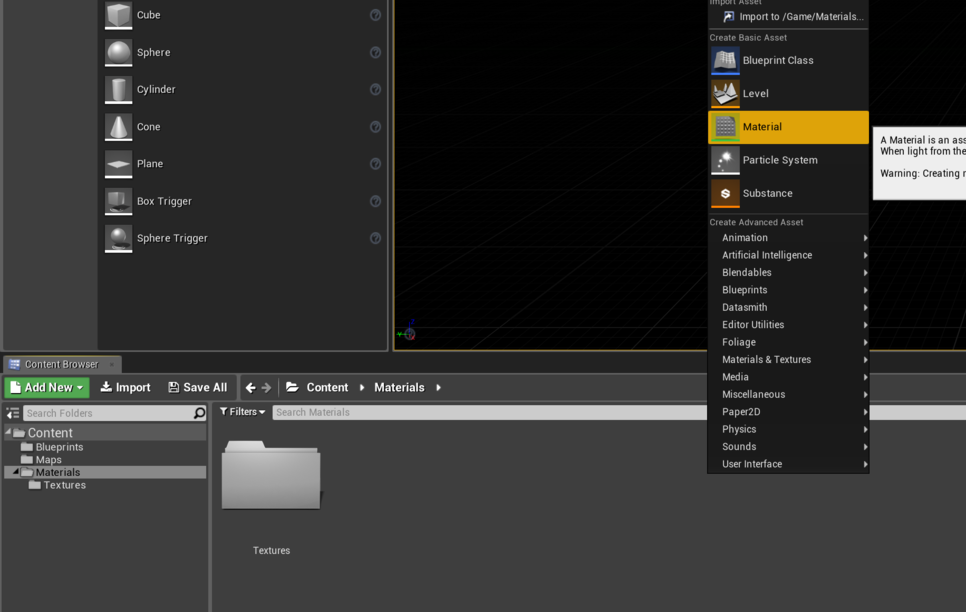966x612 pixels.
Task: Collapse the Content tree root
Action: 9,432
